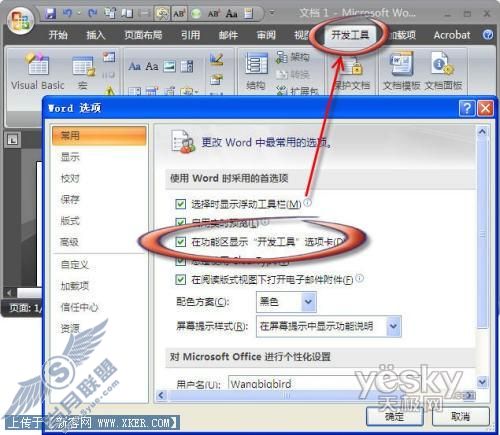The height and width of the screenshot is (435, 500).
Task: Open the 开发工具 Developer tab
Action: [350, 35]
